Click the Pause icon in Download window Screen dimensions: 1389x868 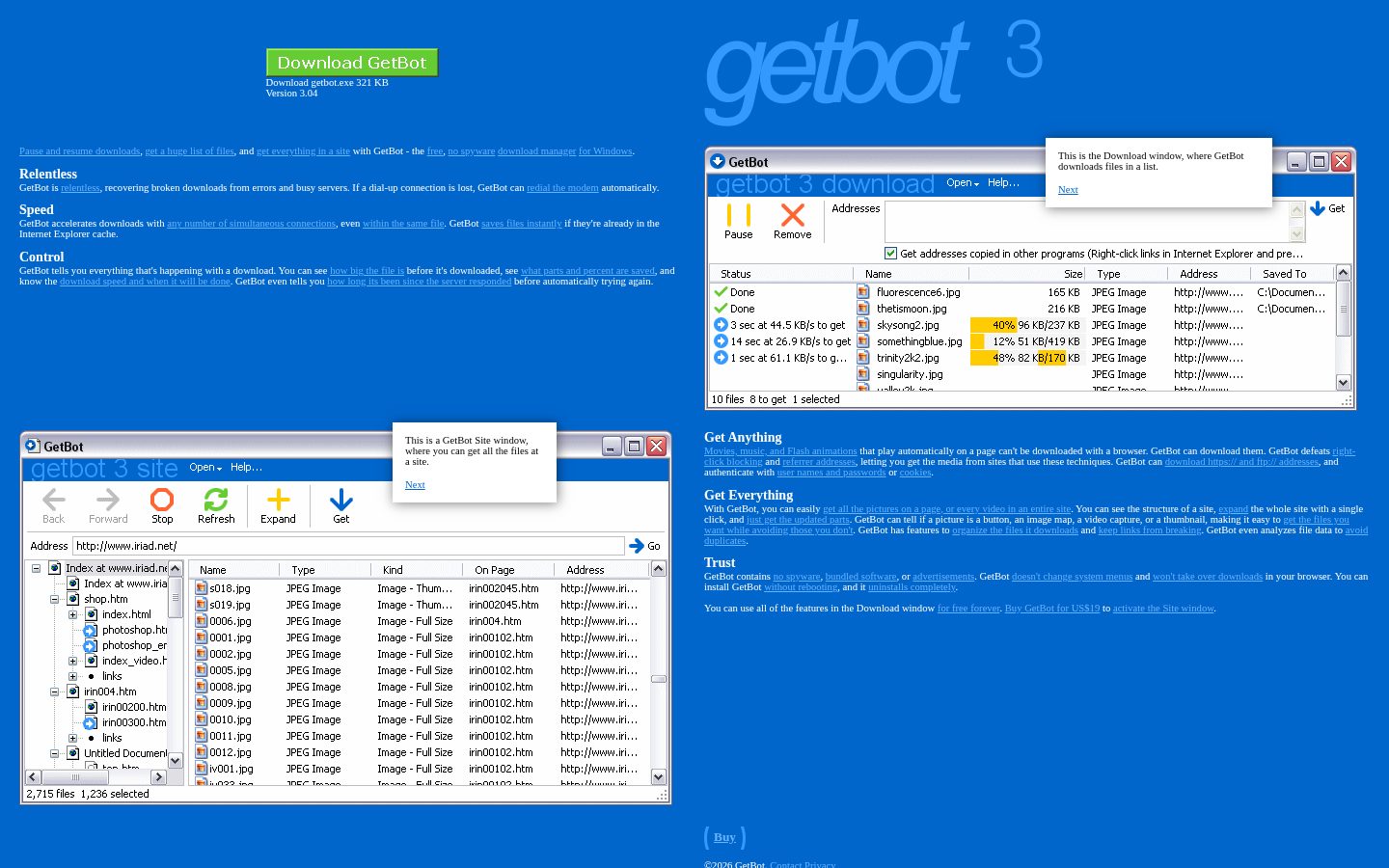(739, 215)
